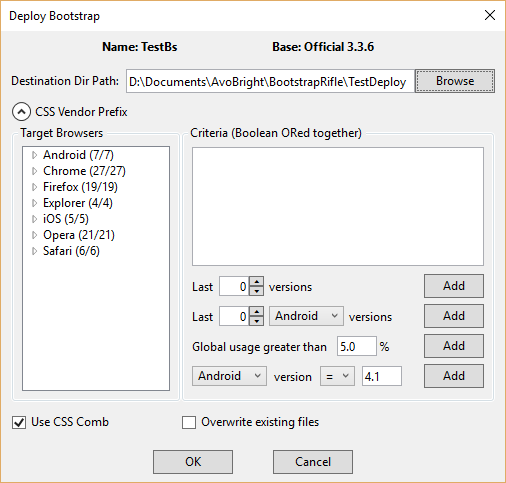Screen dimensions: 506x483
Task: Expand the iOS (5/5) tree node
Action: pyautogui.click(x=34, y=219)
